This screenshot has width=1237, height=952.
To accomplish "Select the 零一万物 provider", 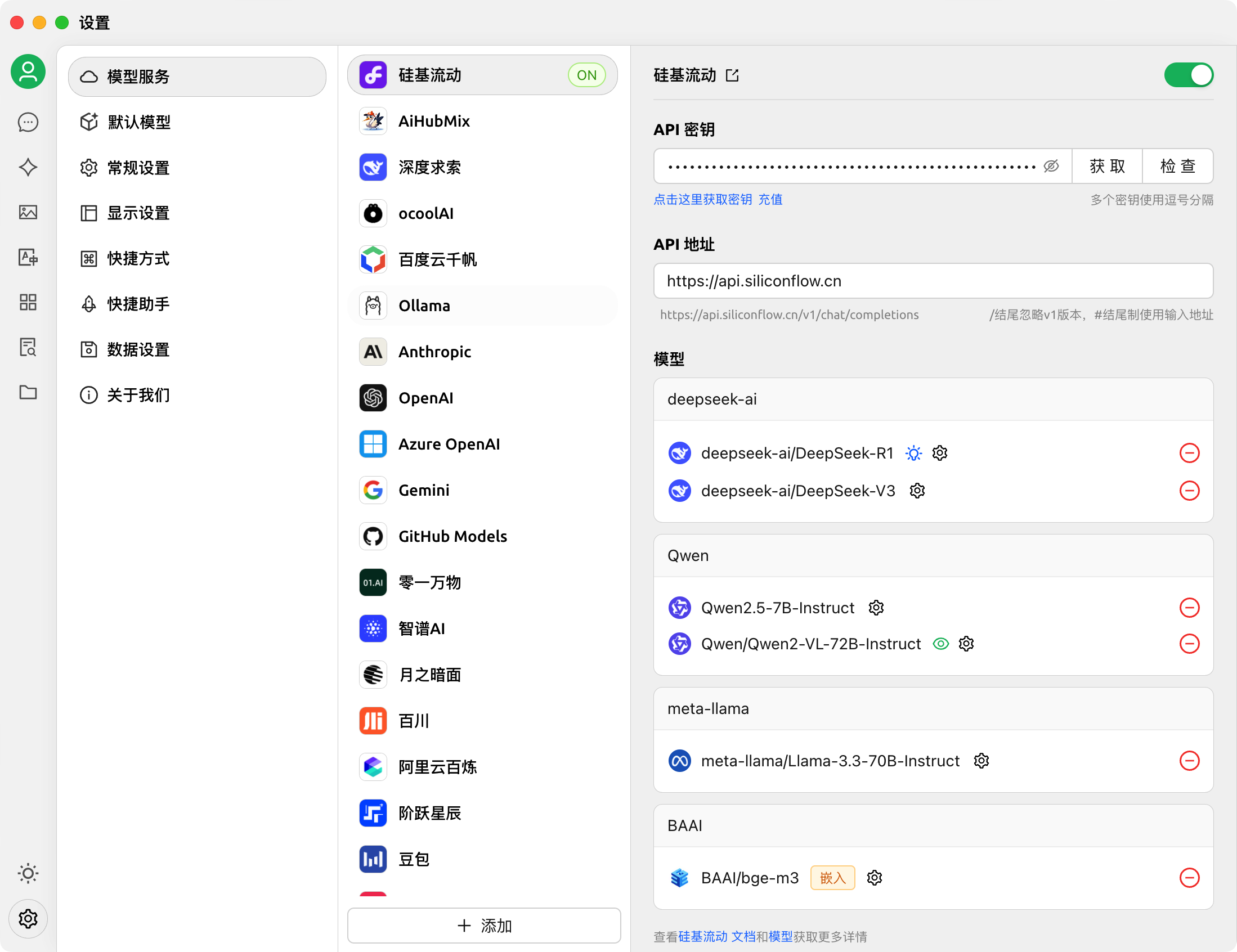I will pyautogui.click(x=482, y=582).
